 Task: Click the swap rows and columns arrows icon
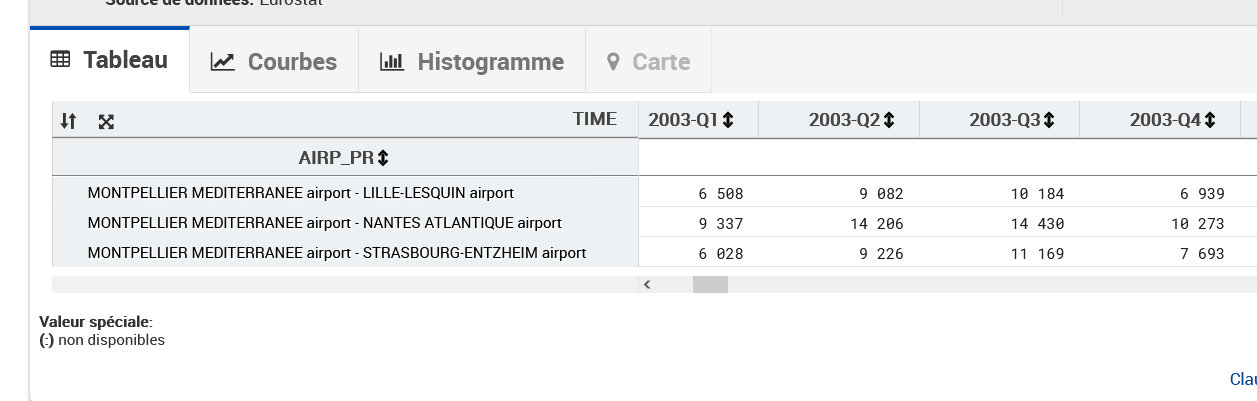(x=68, y=121)
